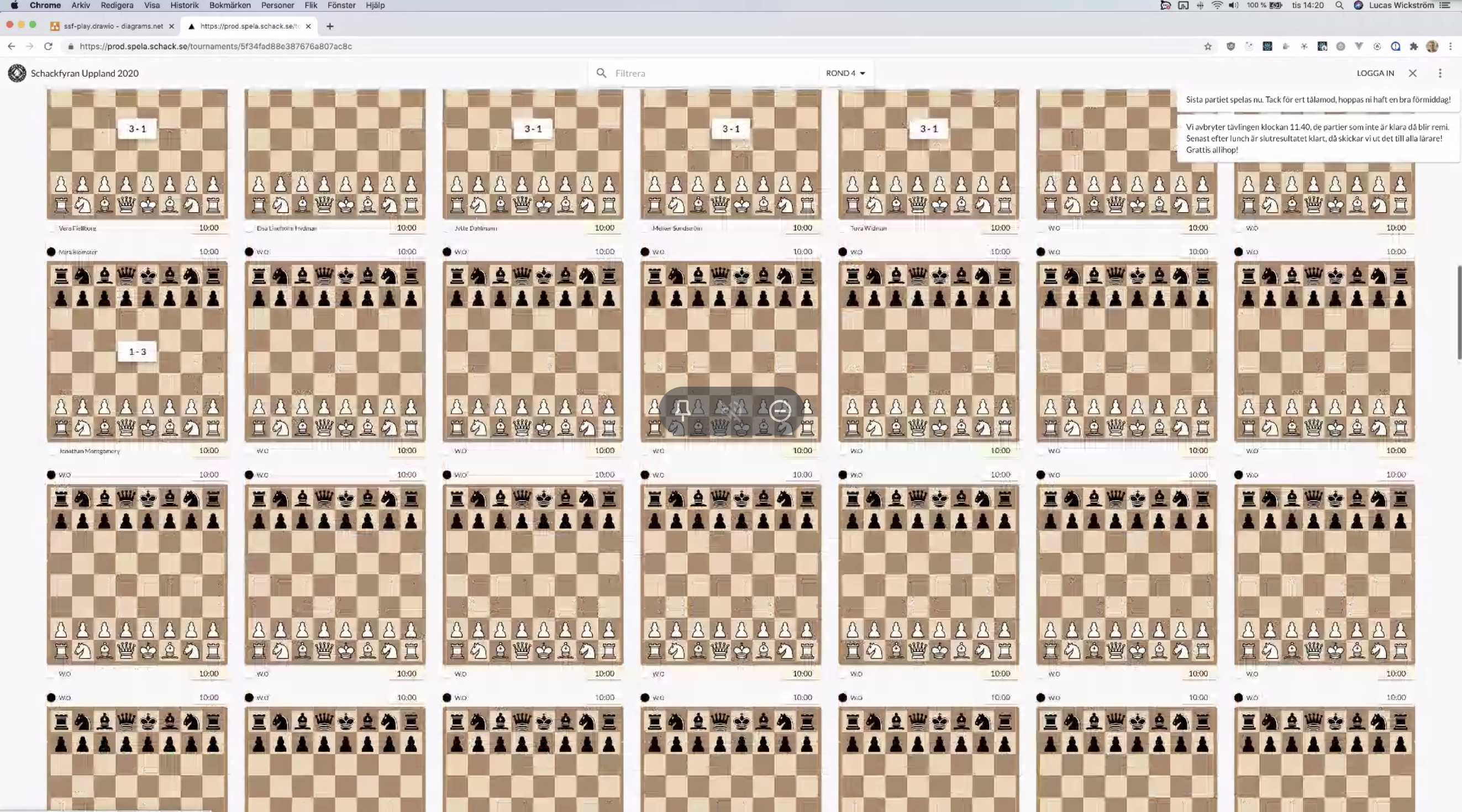Open the uBlock Origin shield extension
The height and width of the screenshot is (812, 1462).
[x=1230, y=46]
